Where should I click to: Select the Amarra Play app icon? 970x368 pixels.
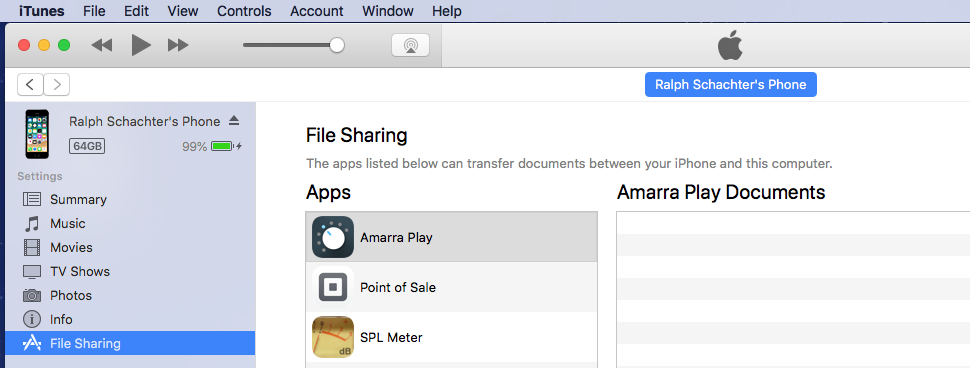[333, 237]
